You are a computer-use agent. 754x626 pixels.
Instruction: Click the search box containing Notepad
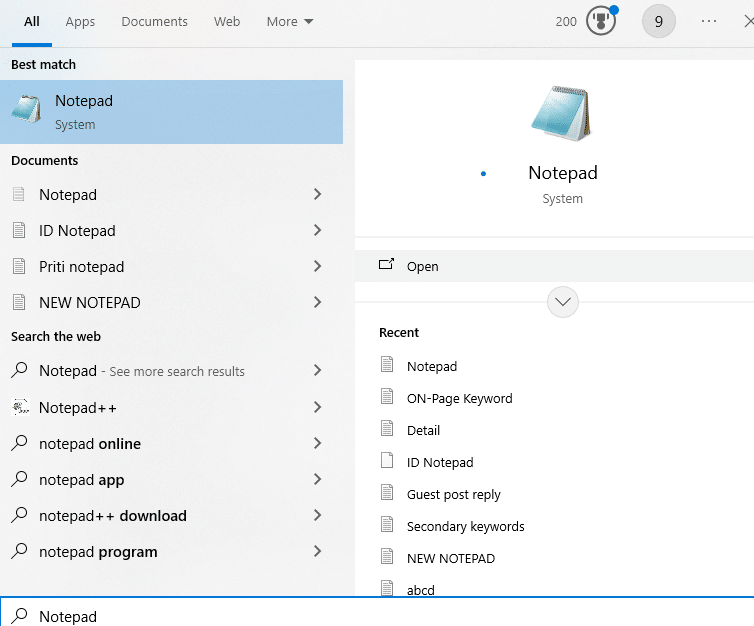(380, 616)
